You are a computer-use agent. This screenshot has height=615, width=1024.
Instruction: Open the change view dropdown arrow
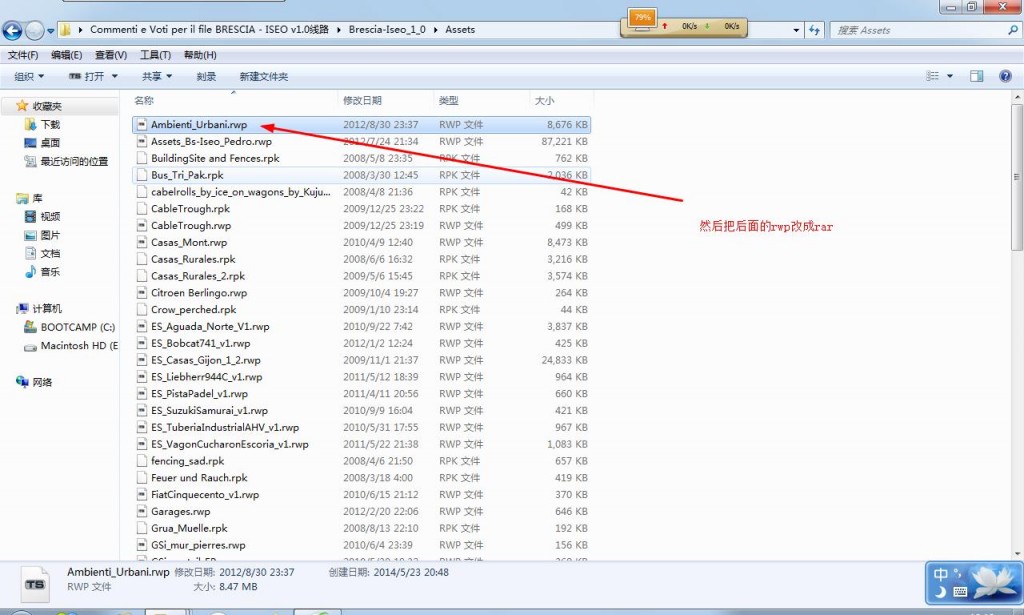[x=950, y=76]
